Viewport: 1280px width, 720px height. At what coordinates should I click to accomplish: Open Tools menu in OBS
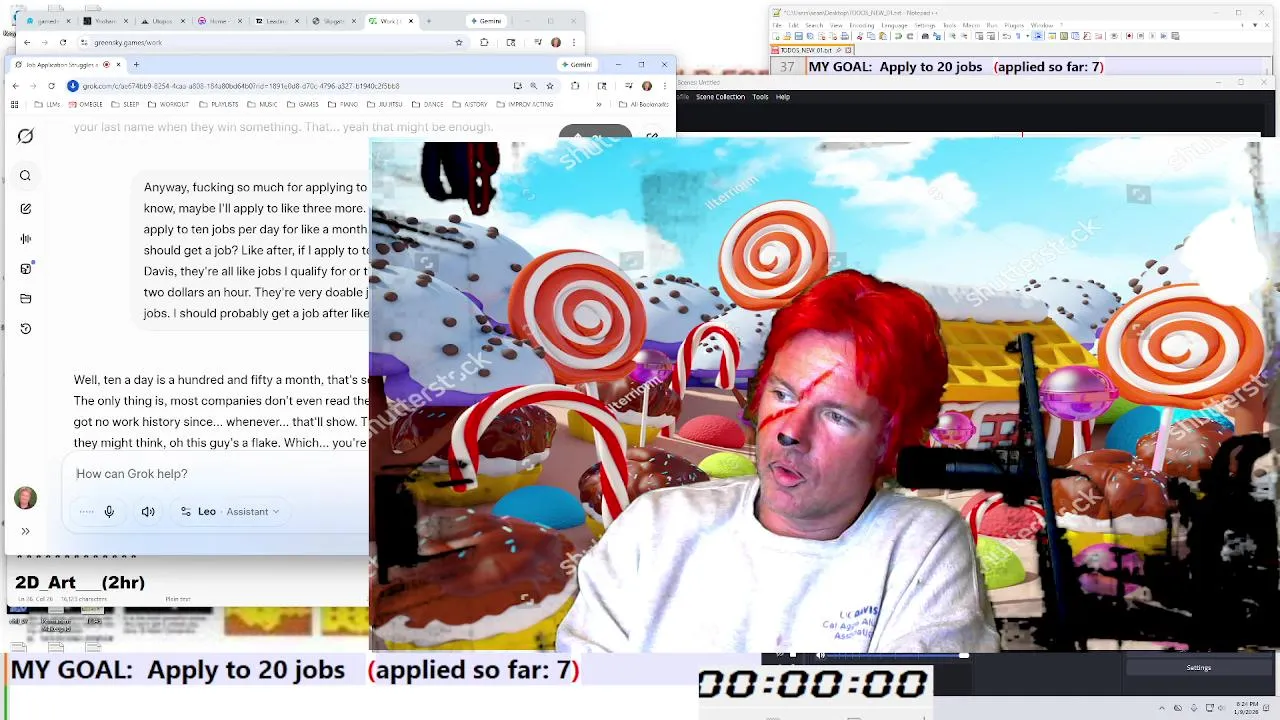pos(760,97)
